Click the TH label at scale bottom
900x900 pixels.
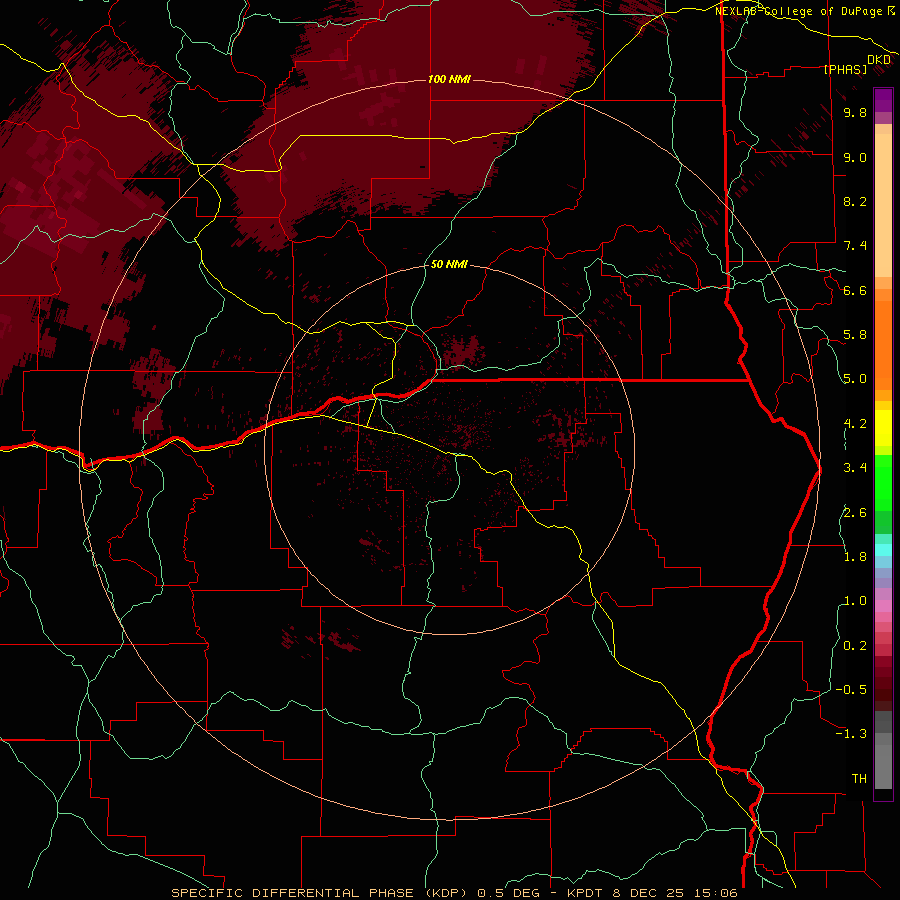(859, 779)
